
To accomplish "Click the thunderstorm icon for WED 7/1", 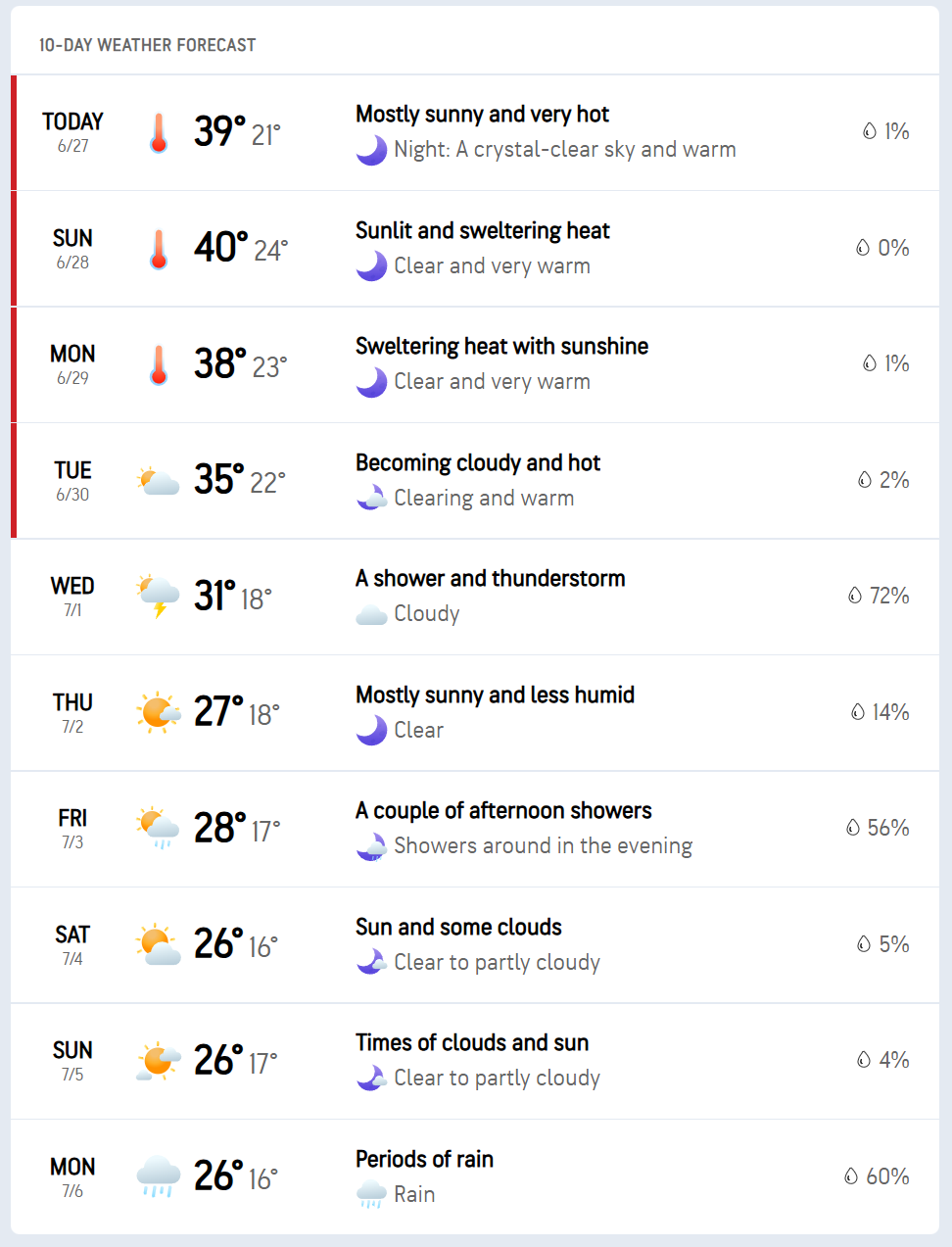I will tap(159, 597).
